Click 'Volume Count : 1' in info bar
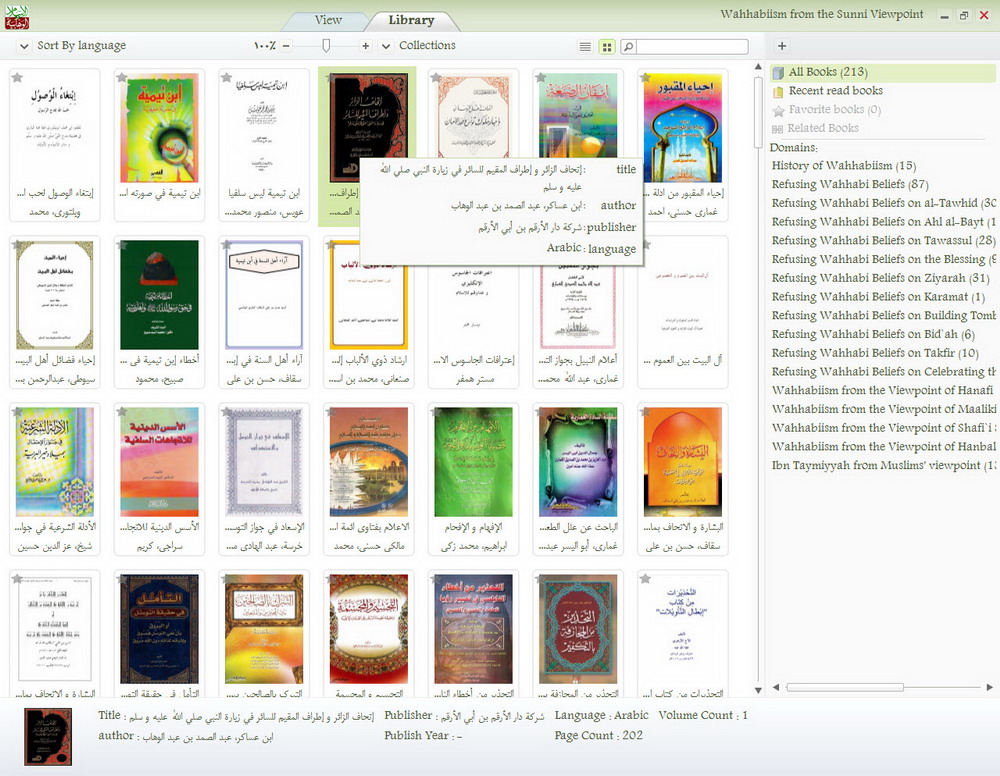The image size is (1000, 776). (703, 715)
